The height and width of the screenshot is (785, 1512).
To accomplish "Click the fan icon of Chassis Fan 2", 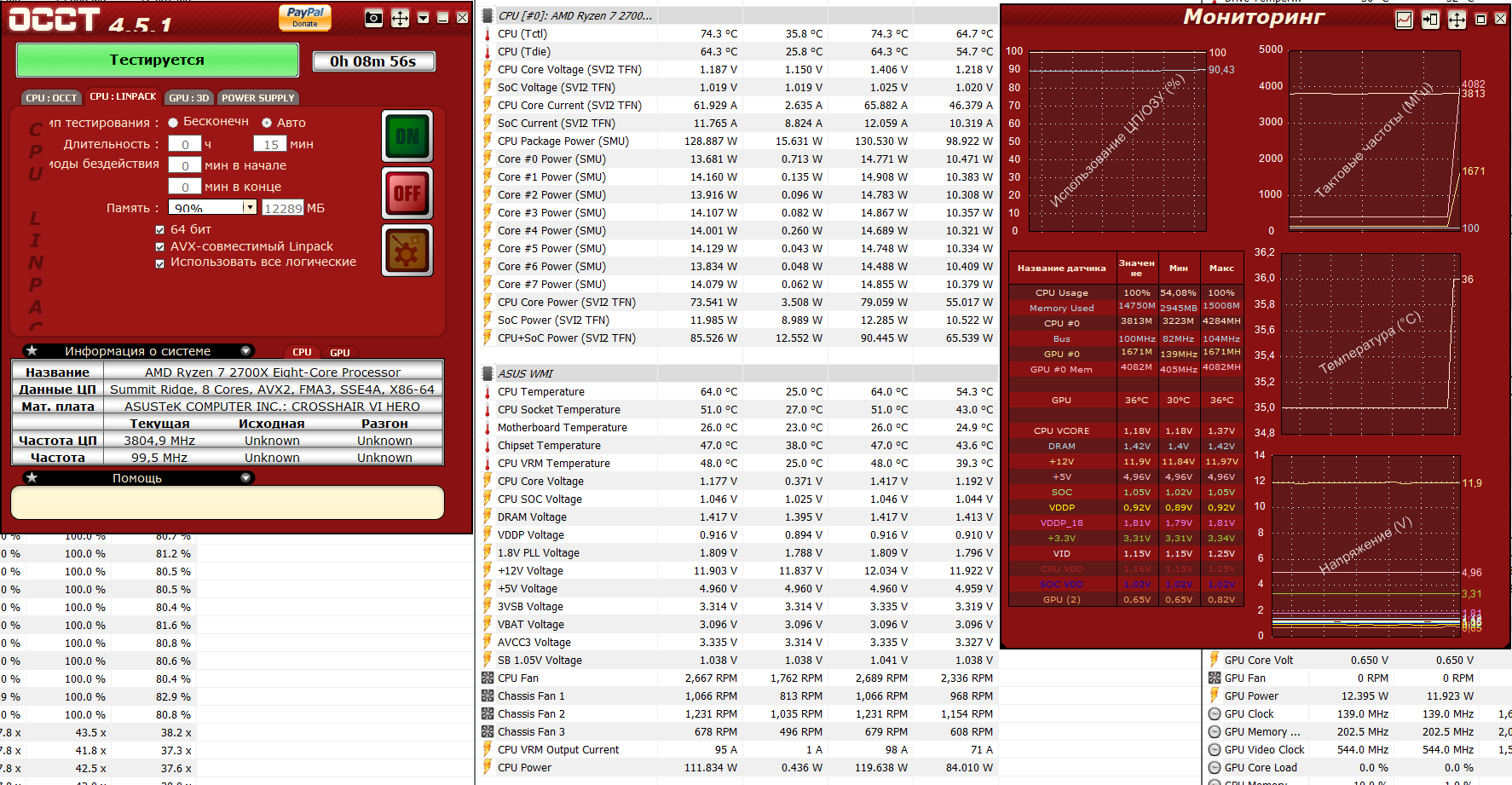I will point(488,714).
